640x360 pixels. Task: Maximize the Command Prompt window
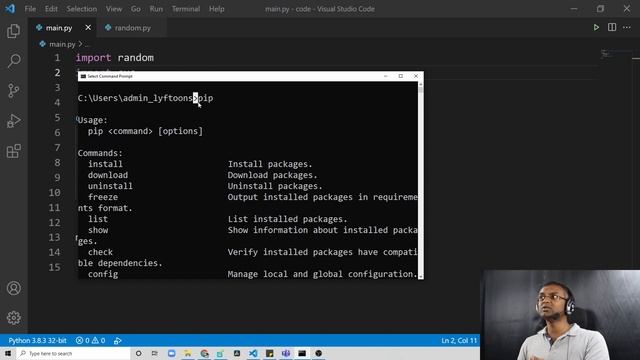400,76
